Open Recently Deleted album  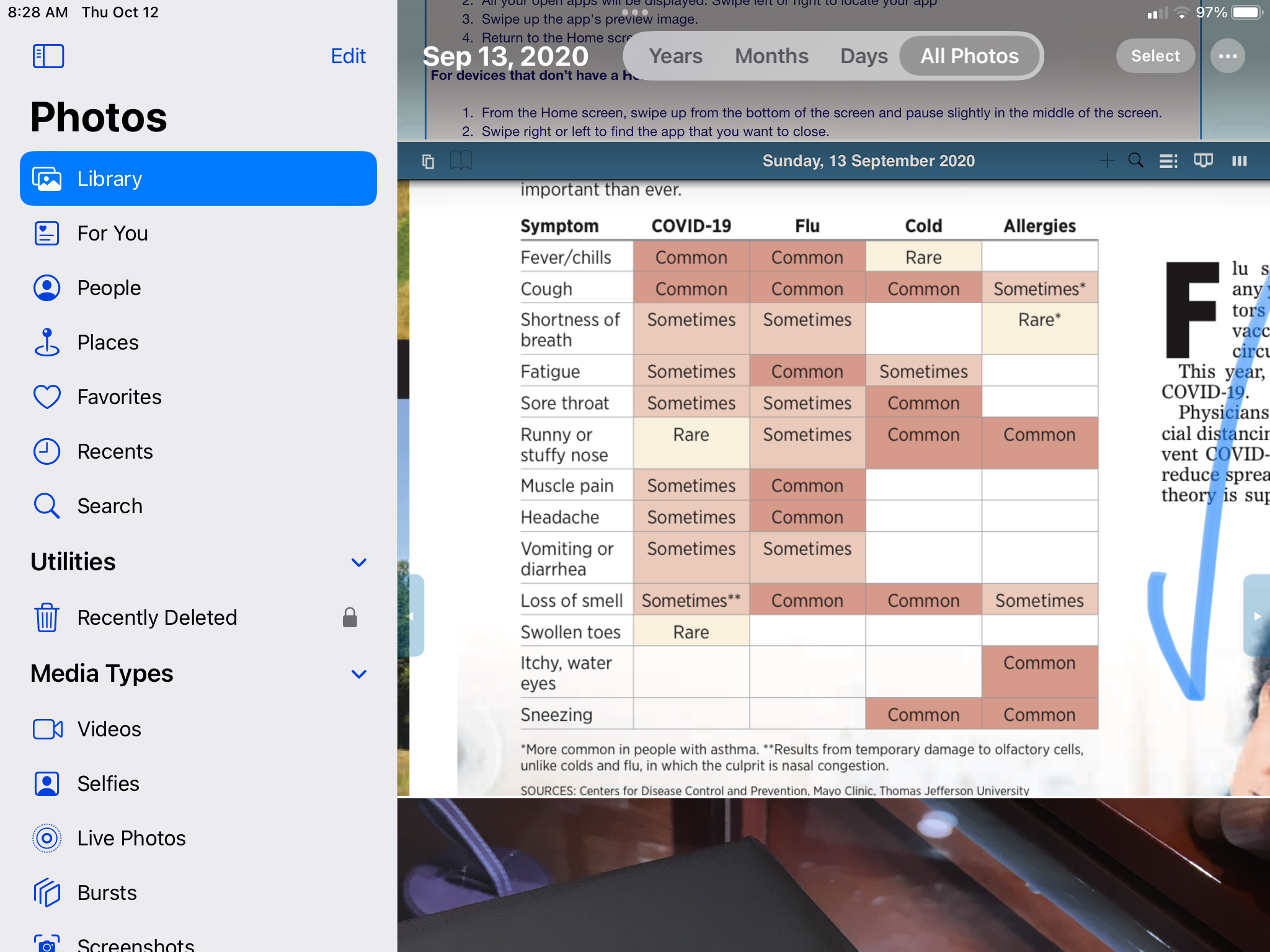click(x=157, y=617)
